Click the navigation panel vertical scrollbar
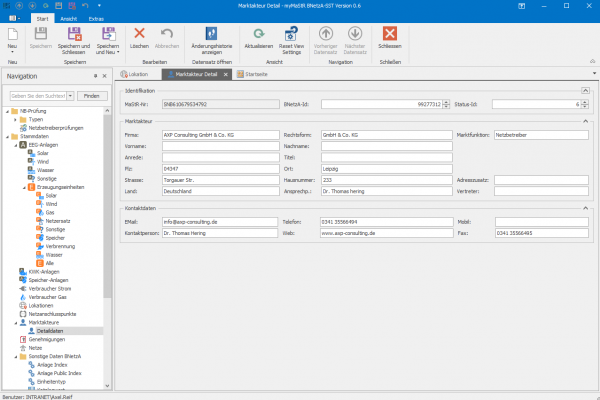Image resolution: width=600 pixels, height=400 pixels. tap(105, 200)
